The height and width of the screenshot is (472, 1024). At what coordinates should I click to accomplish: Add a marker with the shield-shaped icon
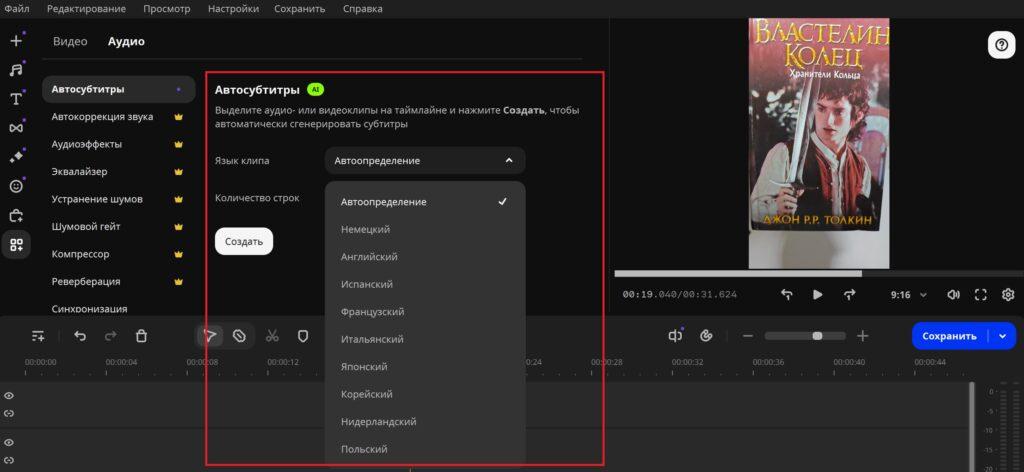tap(303, 336)
